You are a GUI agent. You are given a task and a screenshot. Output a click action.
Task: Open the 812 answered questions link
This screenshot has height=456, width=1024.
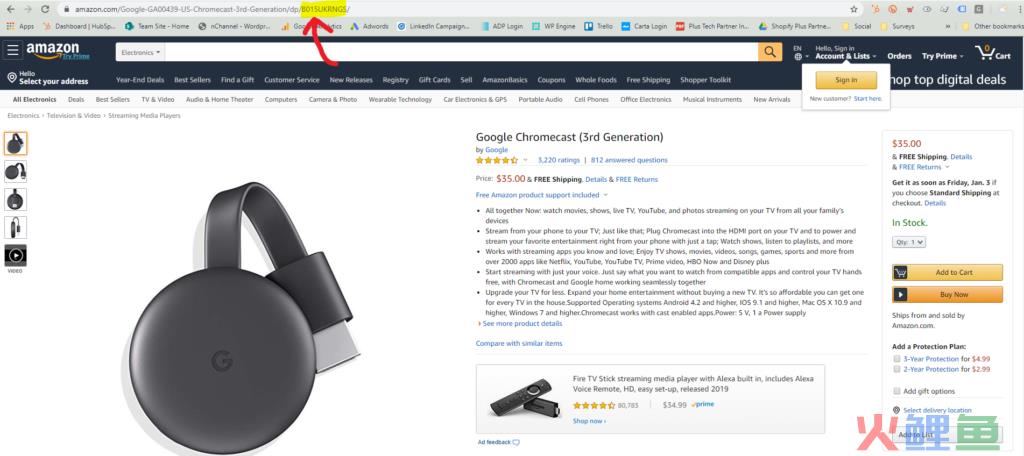pyautogui.click(x=629, y=159)
